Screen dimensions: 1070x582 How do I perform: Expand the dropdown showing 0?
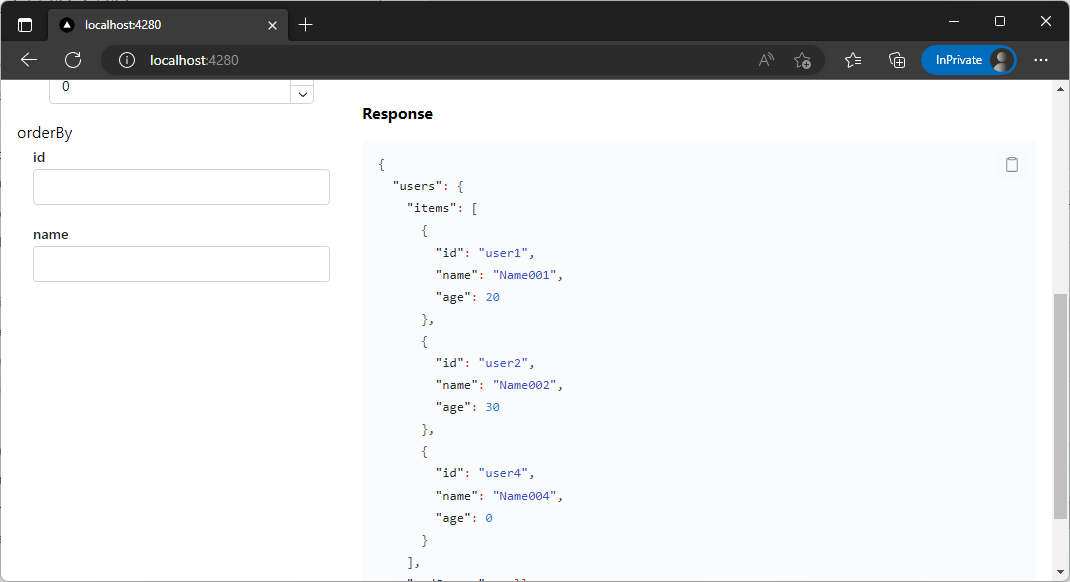tap(302, 94)
